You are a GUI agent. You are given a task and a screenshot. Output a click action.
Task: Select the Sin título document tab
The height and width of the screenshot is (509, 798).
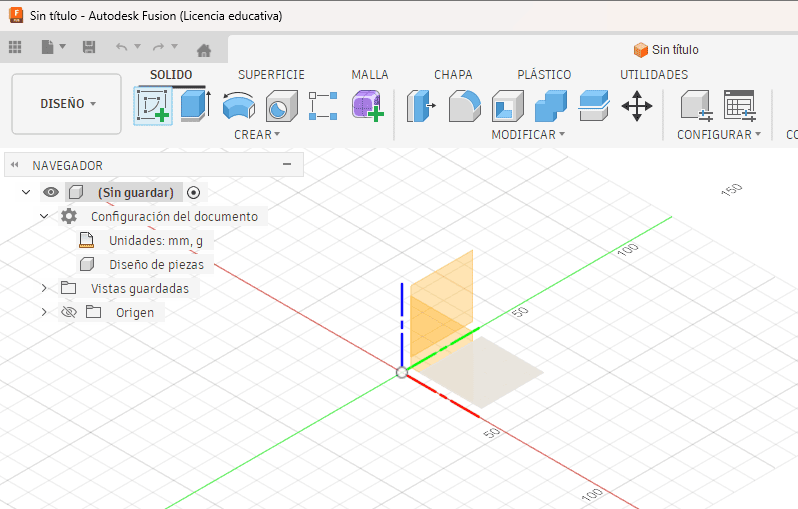pos(666,50)
